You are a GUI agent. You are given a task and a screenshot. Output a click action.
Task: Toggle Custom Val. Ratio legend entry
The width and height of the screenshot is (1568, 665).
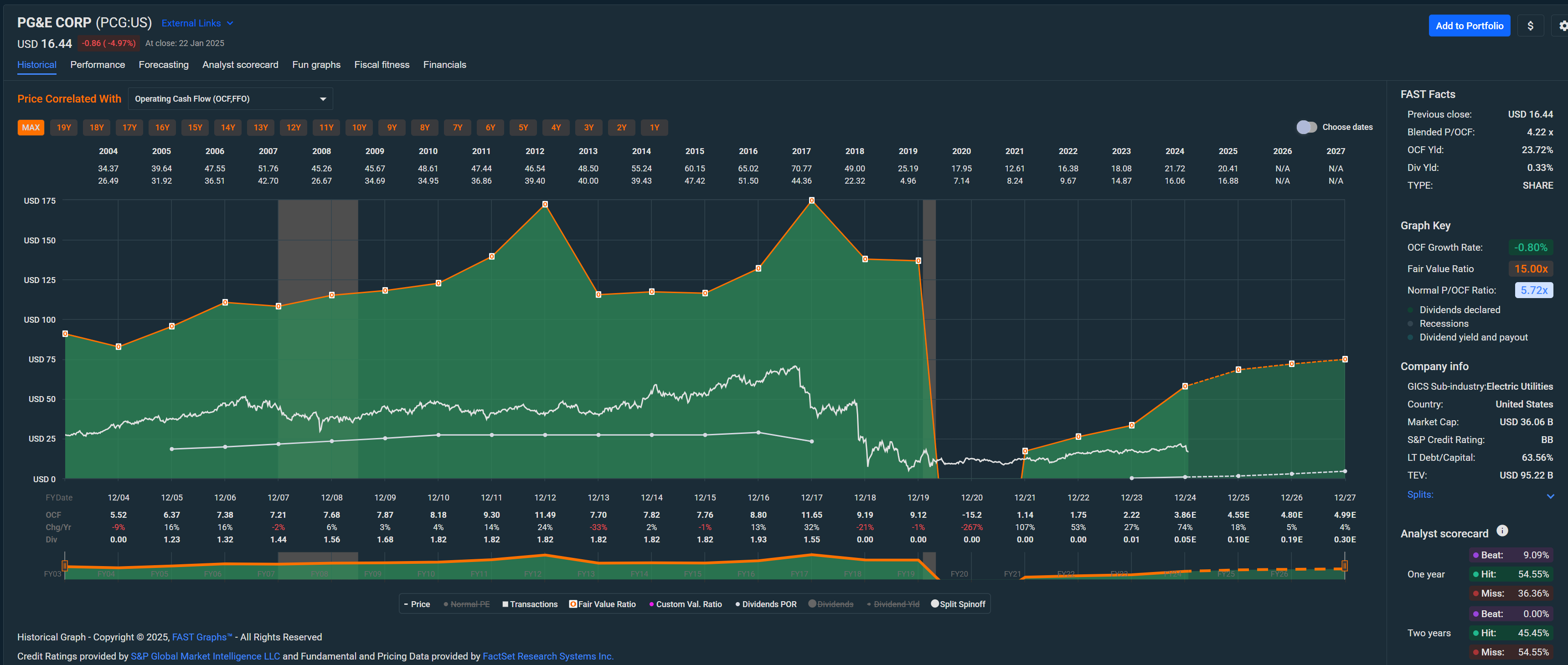pyautogui.click(x=686, y=604)
